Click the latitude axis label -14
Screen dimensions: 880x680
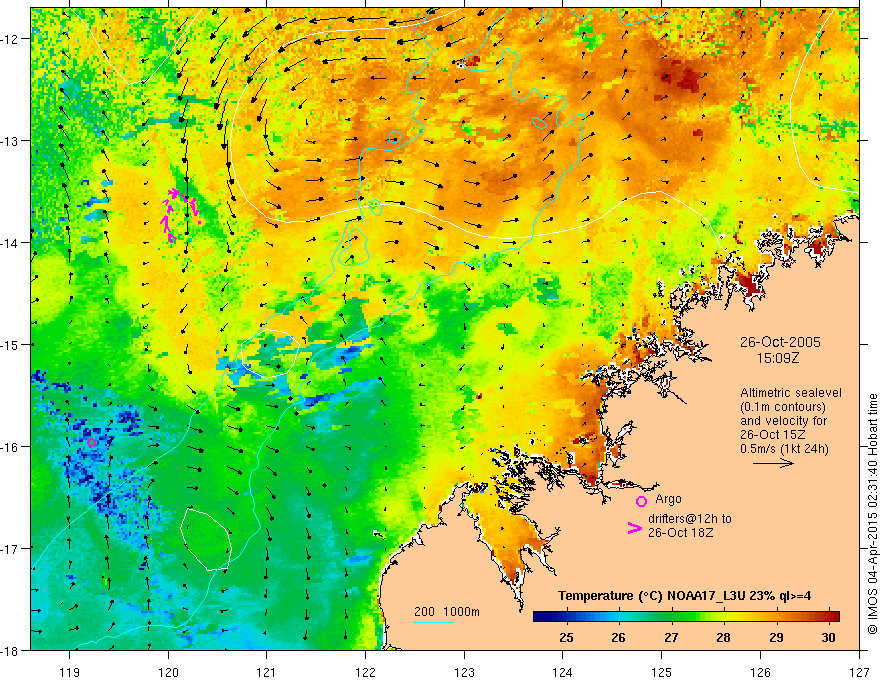[x=10, y=242]
